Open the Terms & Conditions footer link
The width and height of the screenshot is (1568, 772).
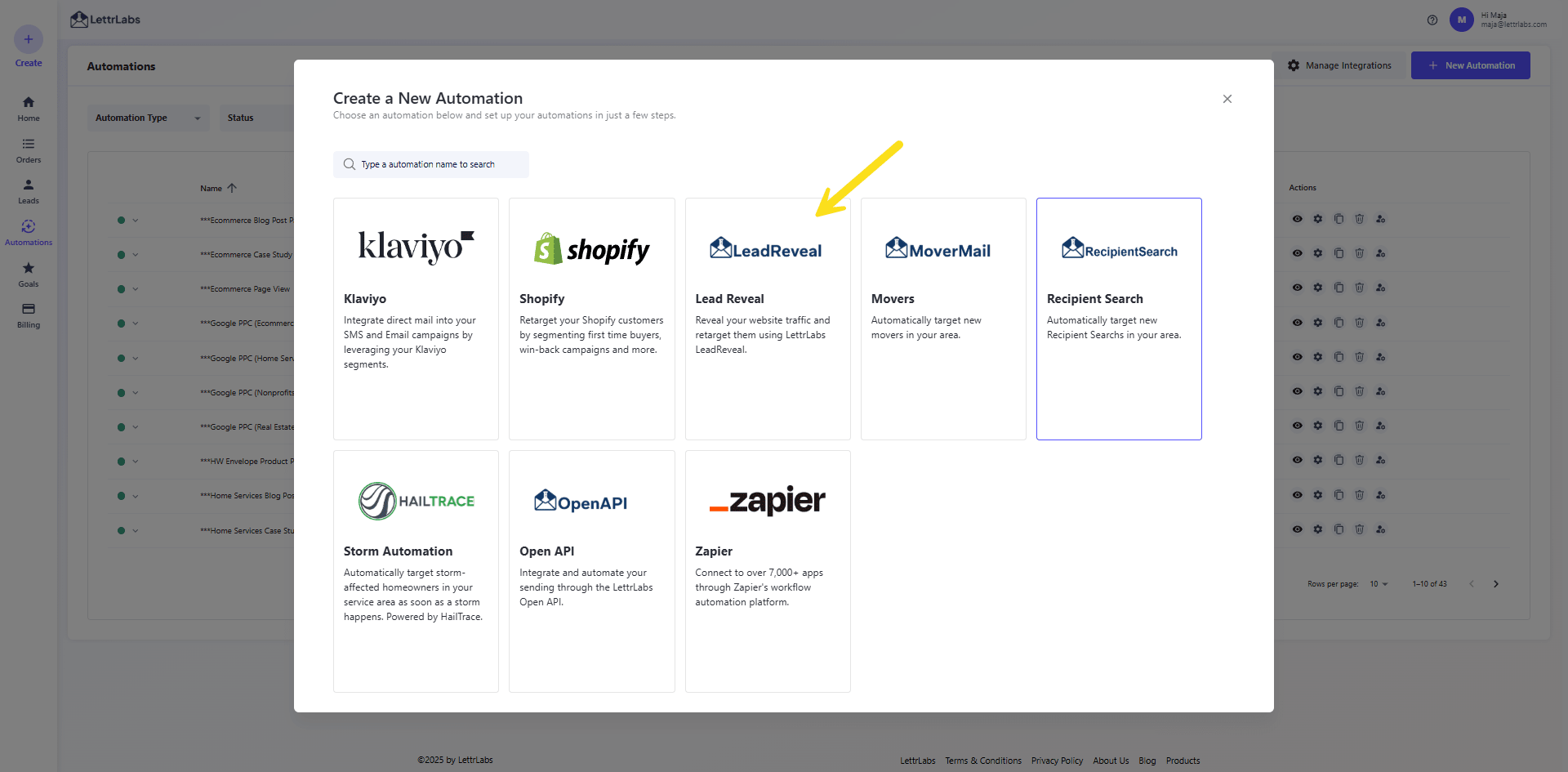pyautogui.click(x=983, y=761)
